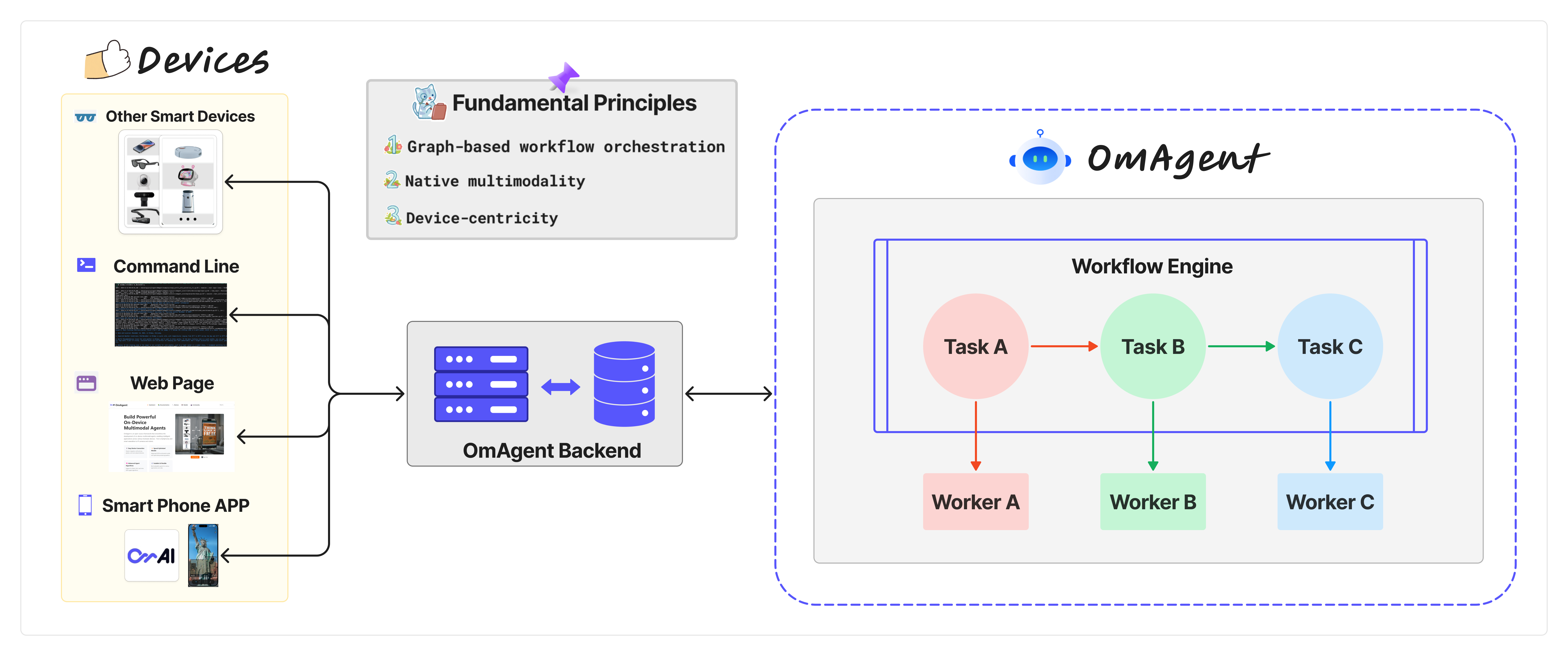Click the Other Smart Devices label
1568x656 pixels.
[180, 116]
